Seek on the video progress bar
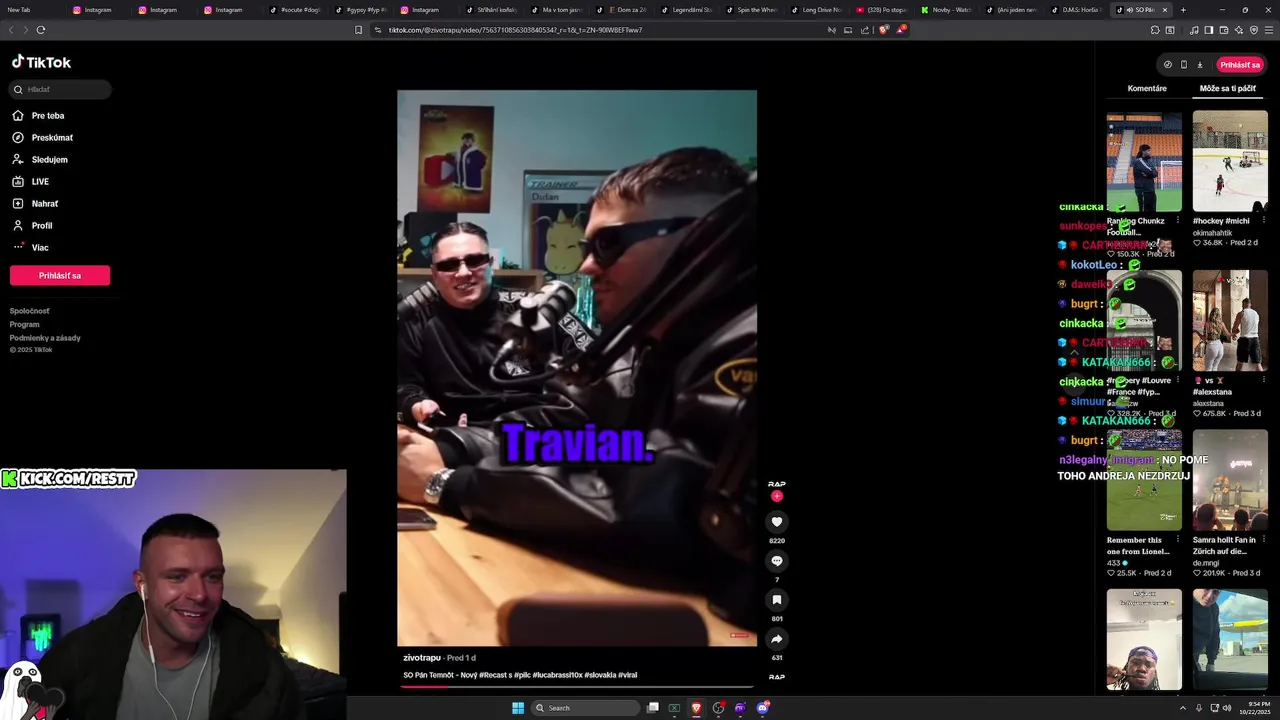Screen dimensions: 1280x720 578,687
